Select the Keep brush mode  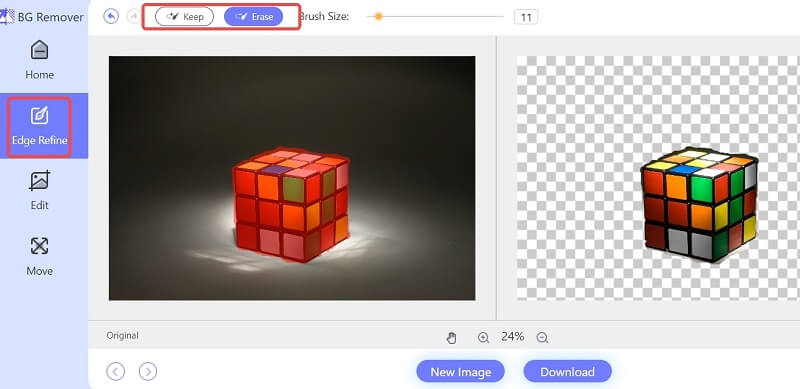[x=184, y=16]
